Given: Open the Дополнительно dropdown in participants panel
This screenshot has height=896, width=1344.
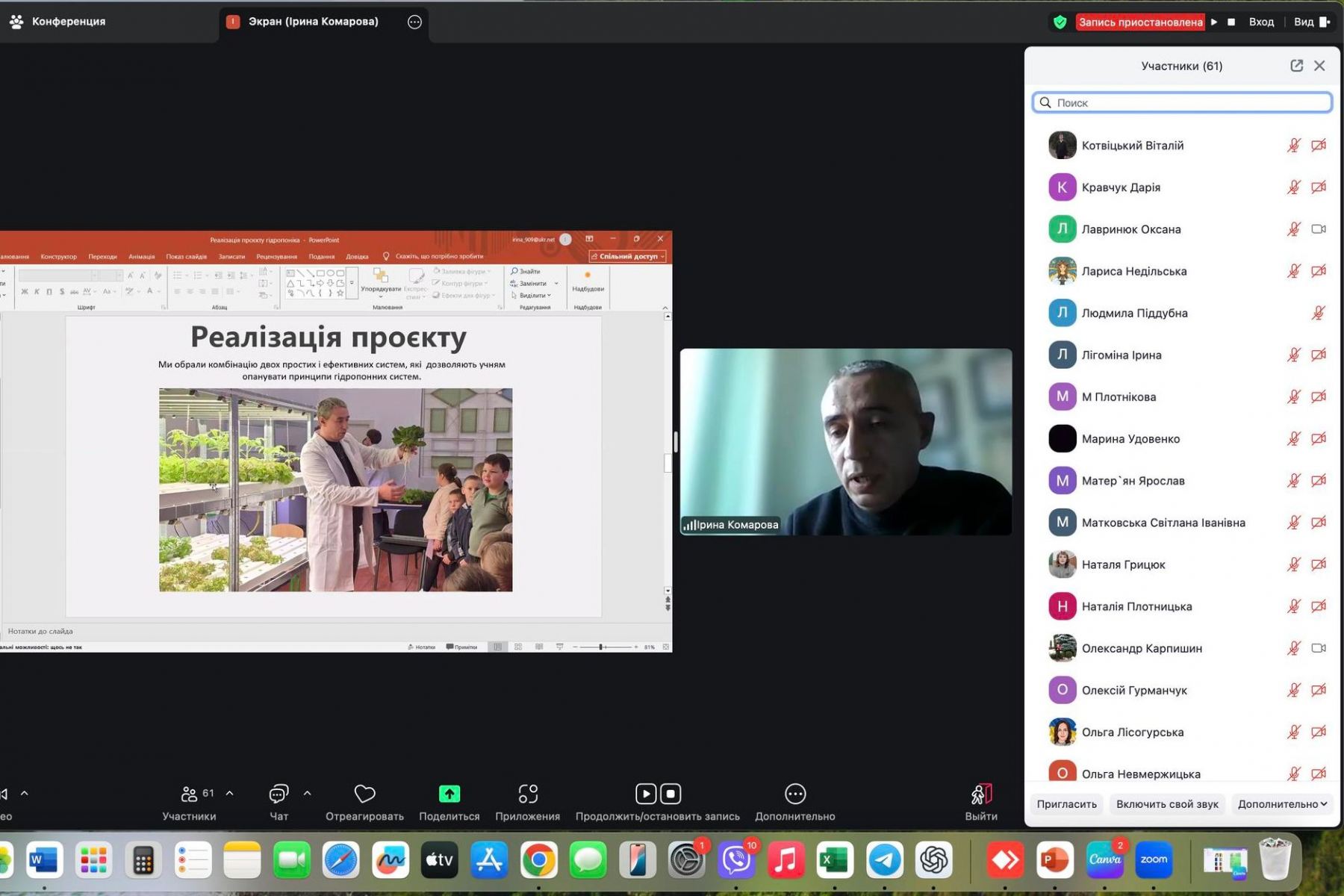Looking at the screenshot, I should 1282,804.
